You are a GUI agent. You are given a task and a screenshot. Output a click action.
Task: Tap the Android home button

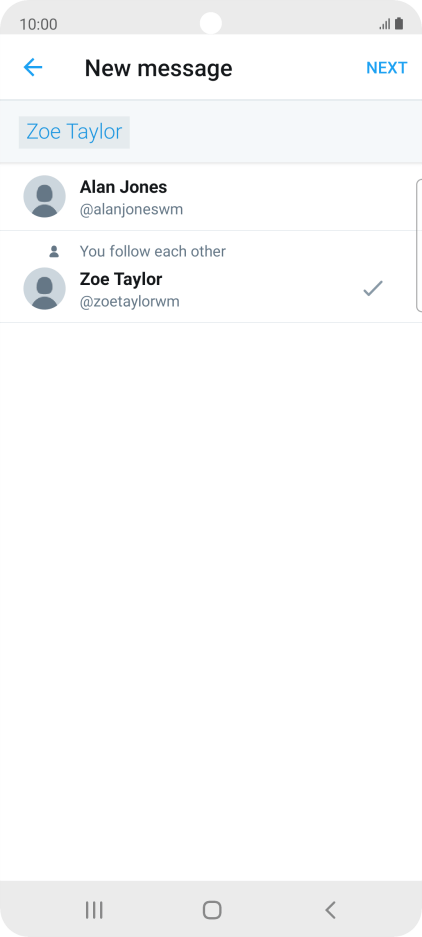pos(212,910)
